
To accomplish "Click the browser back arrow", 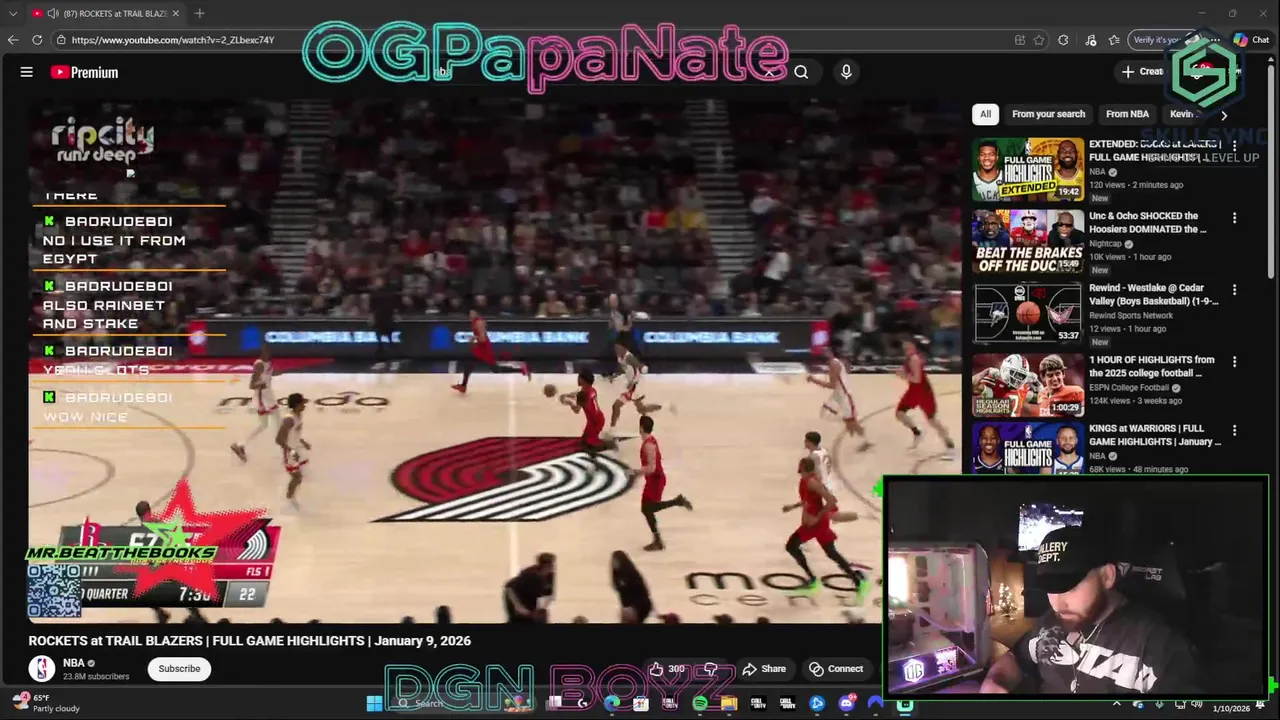I will tap(13, 40).
